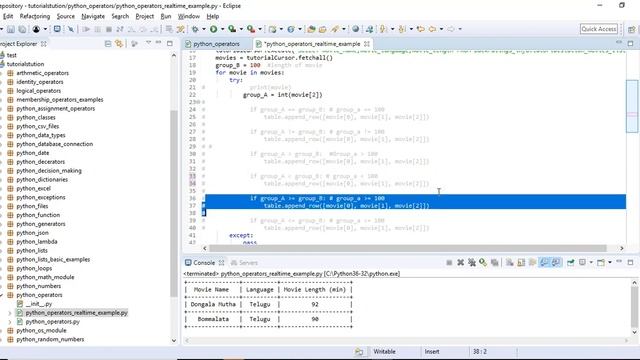Viewport: 640px width, 360px height.
Task: Click Remove Launch X icon in Console
Action: 460,262
